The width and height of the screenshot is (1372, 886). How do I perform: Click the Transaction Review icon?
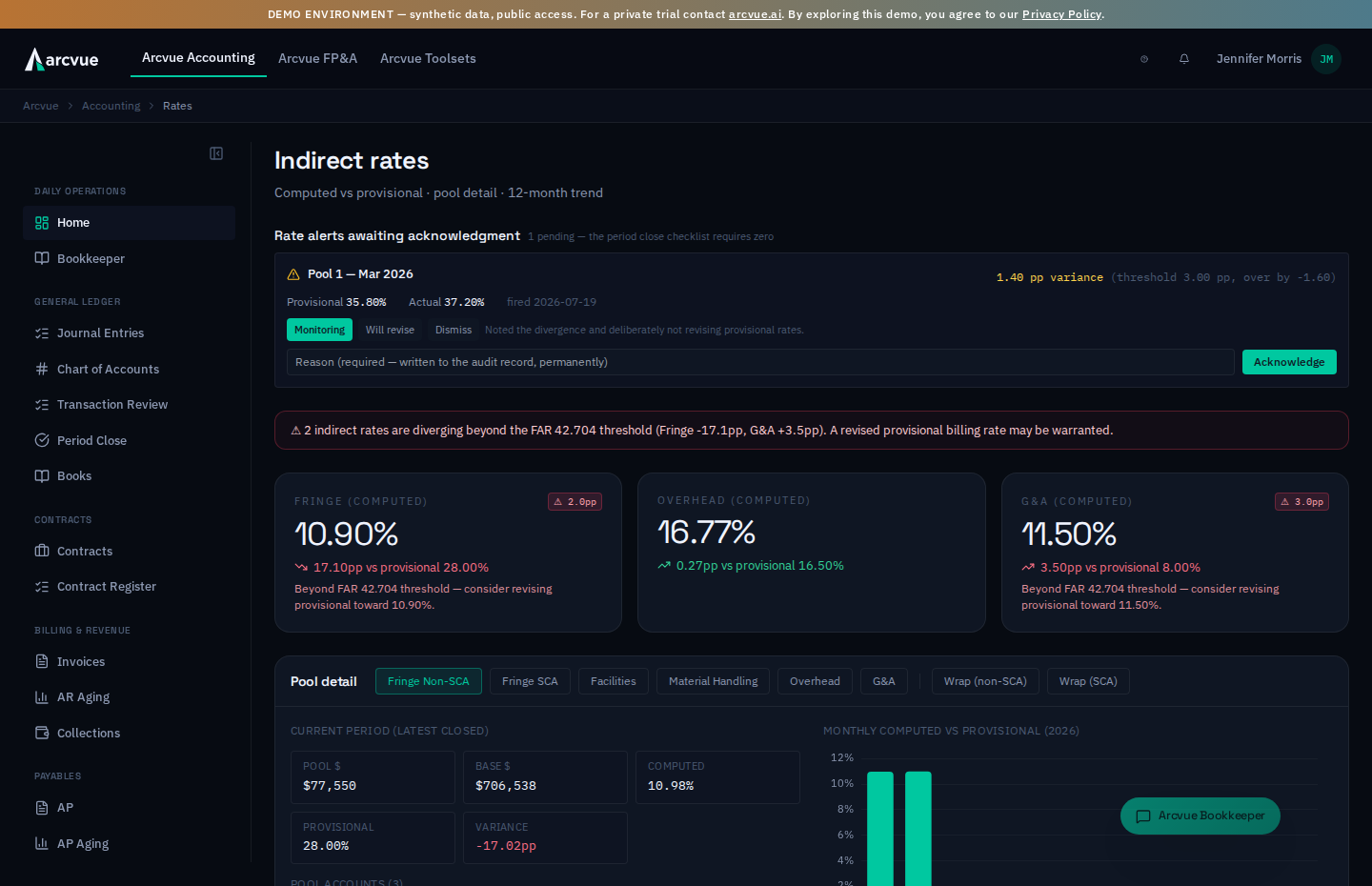pos(42,405)
